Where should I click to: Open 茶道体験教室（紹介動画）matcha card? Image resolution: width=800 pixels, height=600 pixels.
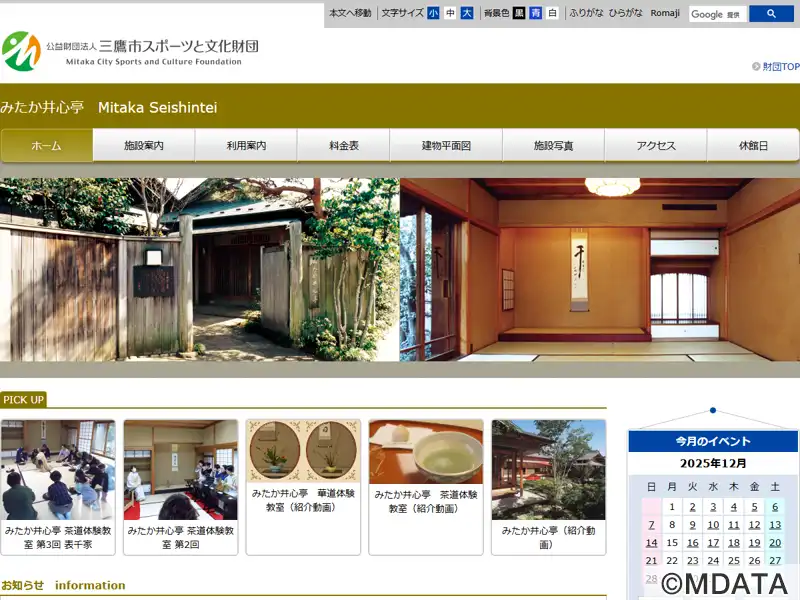pos(426,487)
